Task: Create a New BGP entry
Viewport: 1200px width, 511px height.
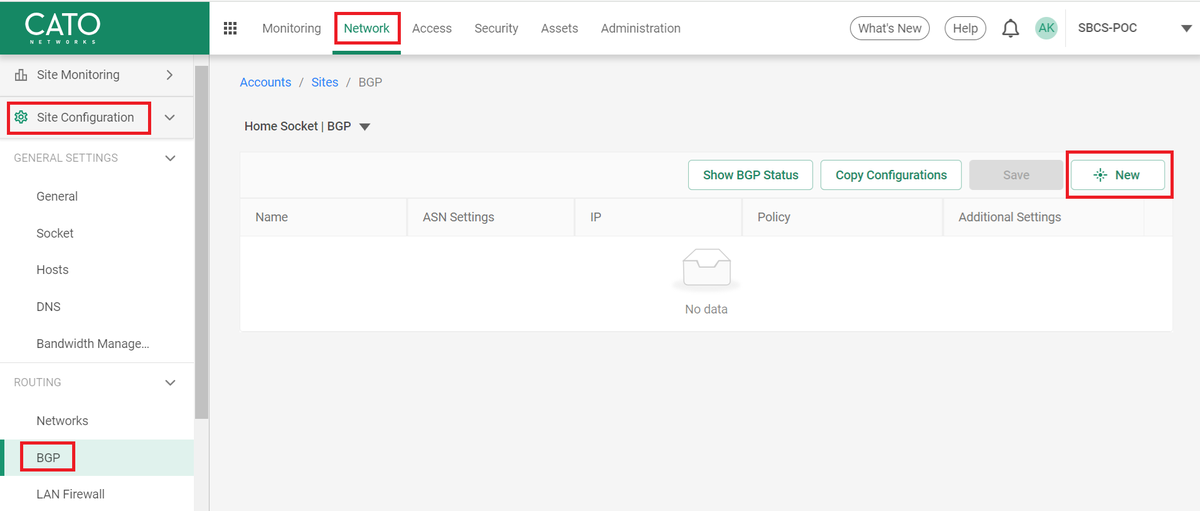Action: click(x=1118, y=175)
